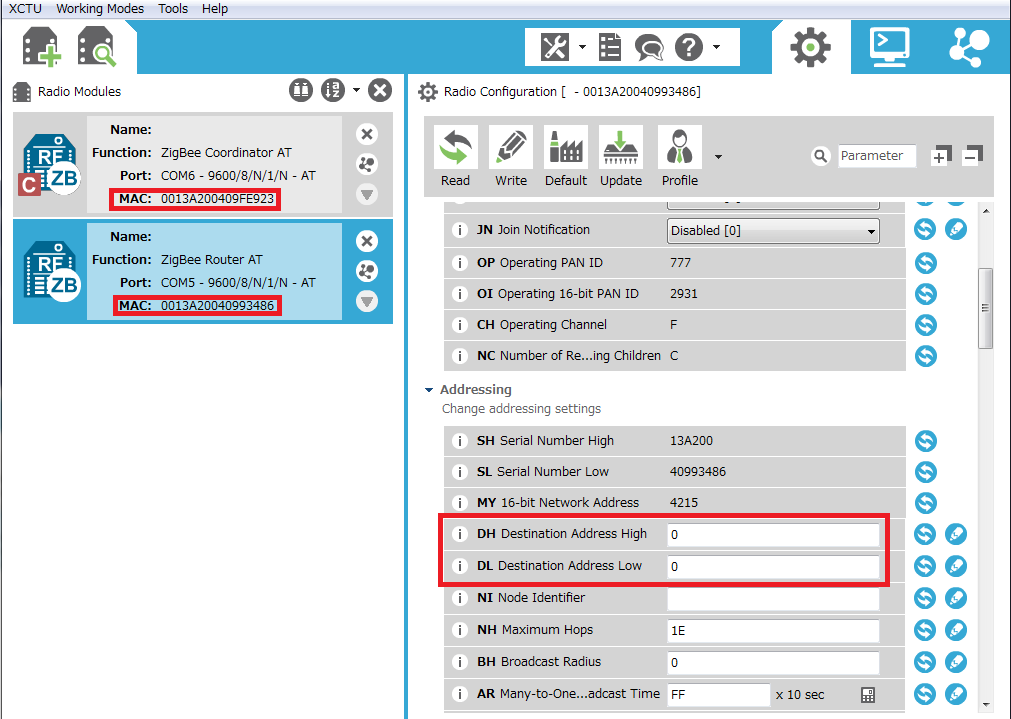The width and height of the screenshot is (1011, 719).
Task: Open calculator for AR Many-to-One Broadcast Time
Action: (868, 694)
